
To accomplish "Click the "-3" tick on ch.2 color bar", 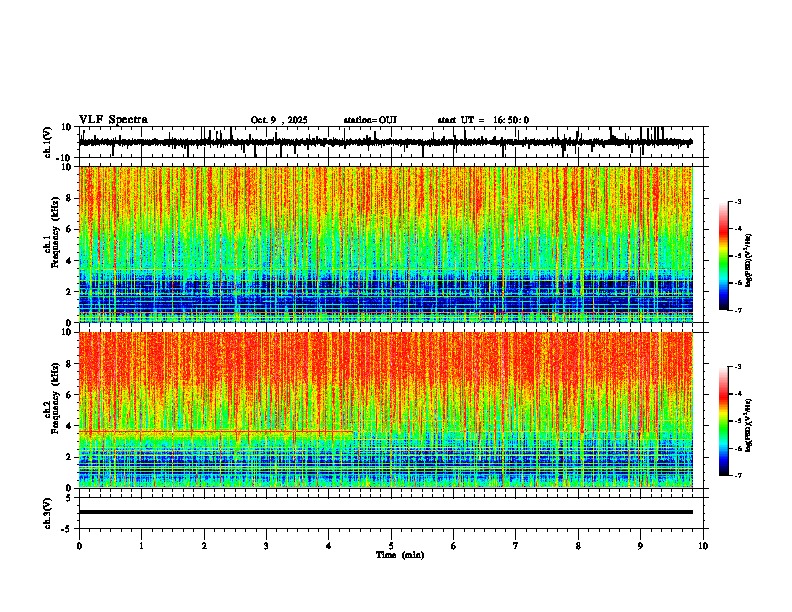I will click(x=737, y=367).
